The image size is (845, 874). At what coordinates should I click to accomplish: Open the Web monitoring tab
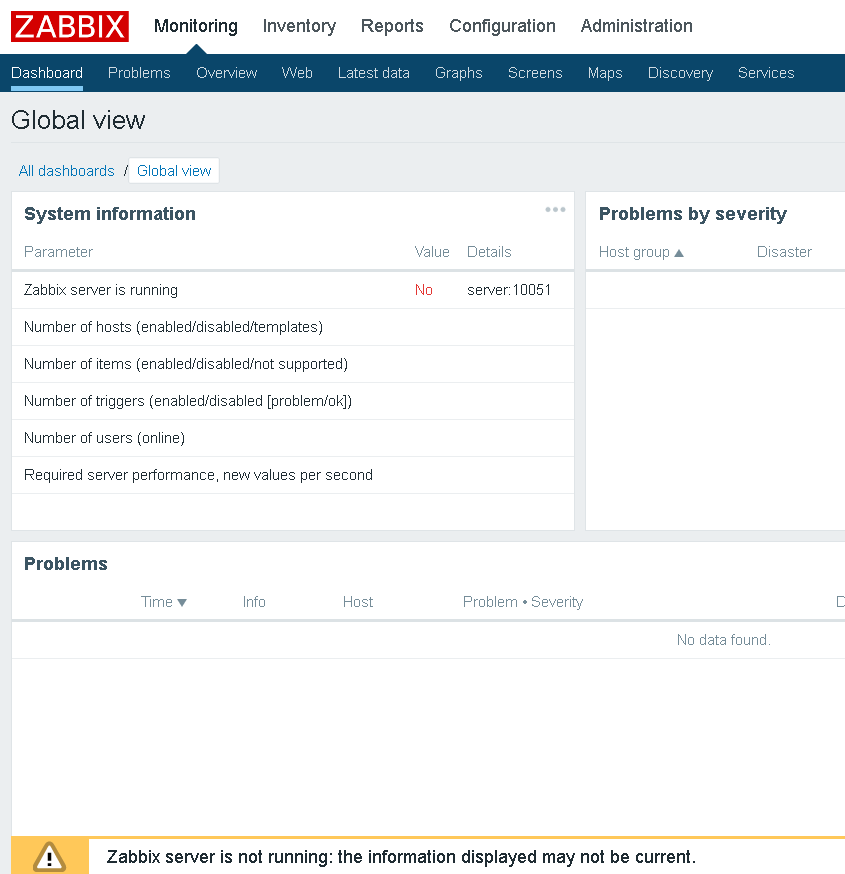pyautogui.click(x=297, y=72)
